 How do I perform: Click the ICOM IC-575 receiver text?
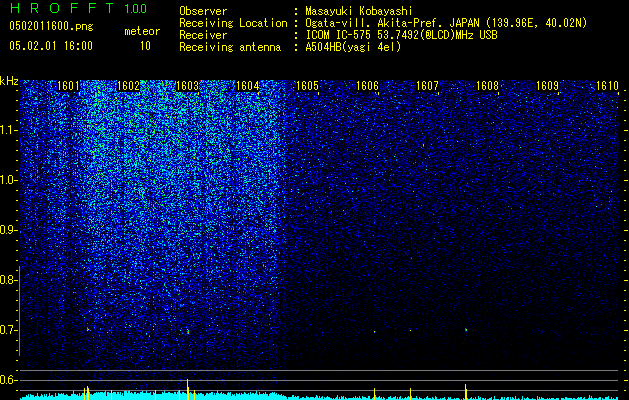coord(401,35)
